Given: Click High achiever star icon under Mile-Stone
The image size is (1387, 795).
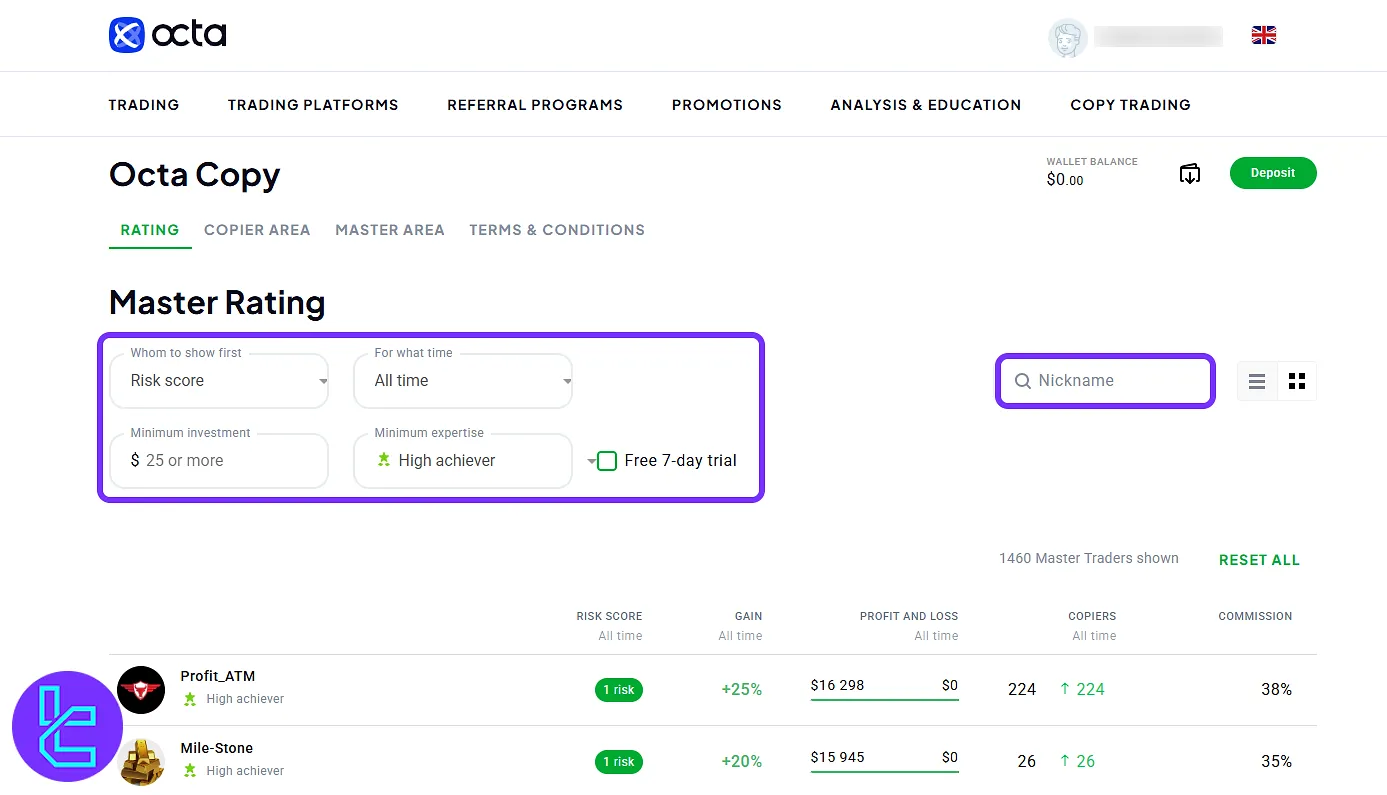Looking at the screenshot, I should coord(189,771).
